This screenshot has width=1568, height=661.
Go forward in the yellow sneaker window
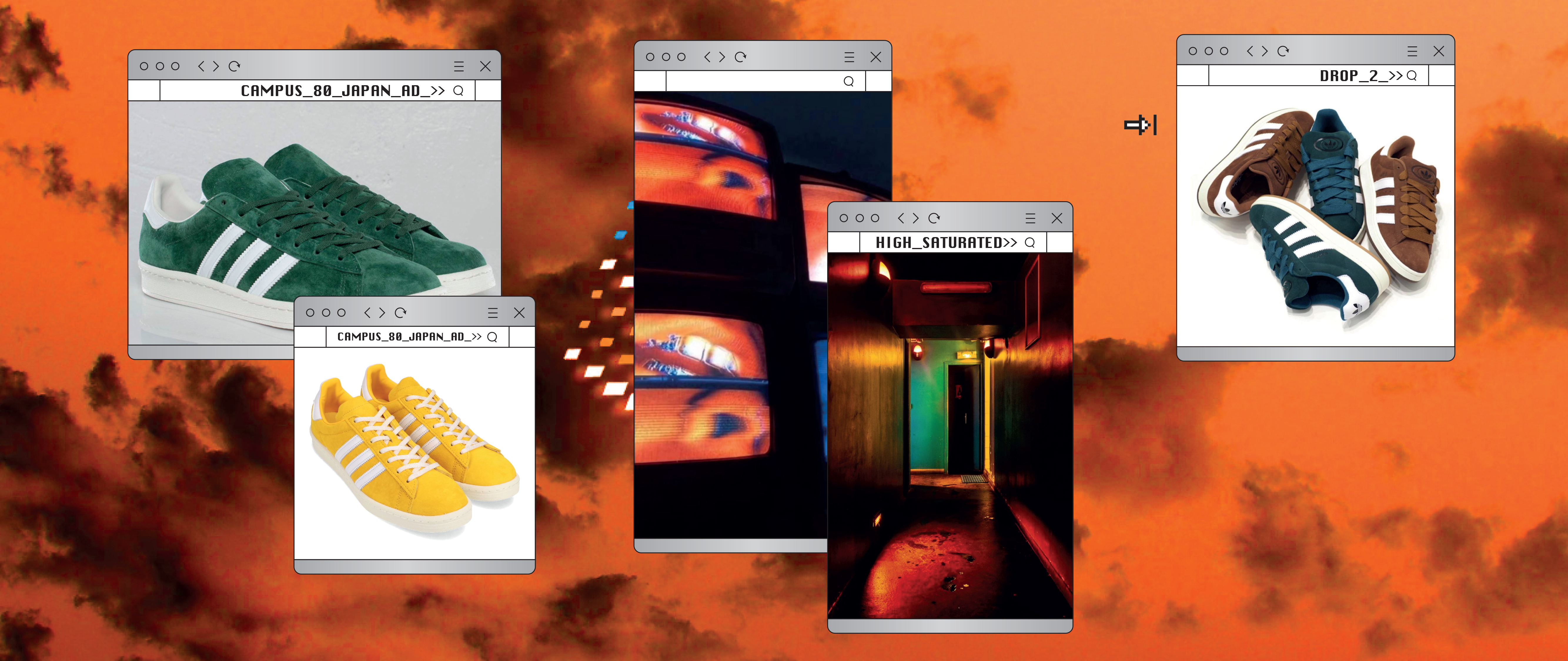tap(382, 313)
